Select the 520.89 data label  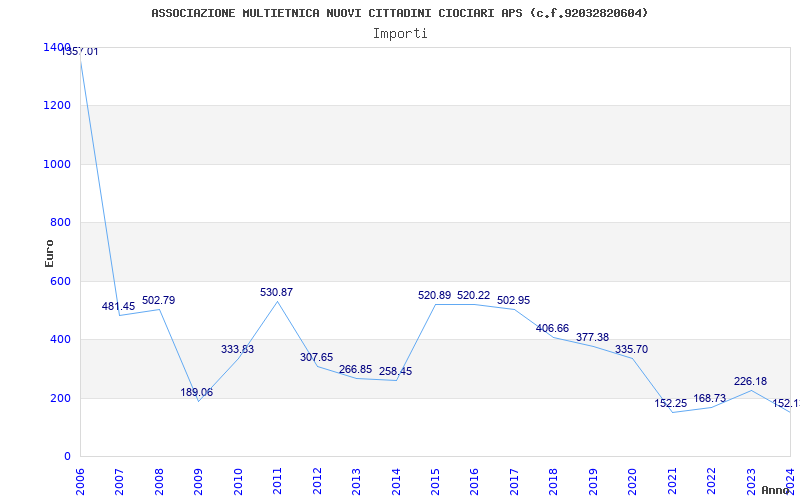coord(435,295)
